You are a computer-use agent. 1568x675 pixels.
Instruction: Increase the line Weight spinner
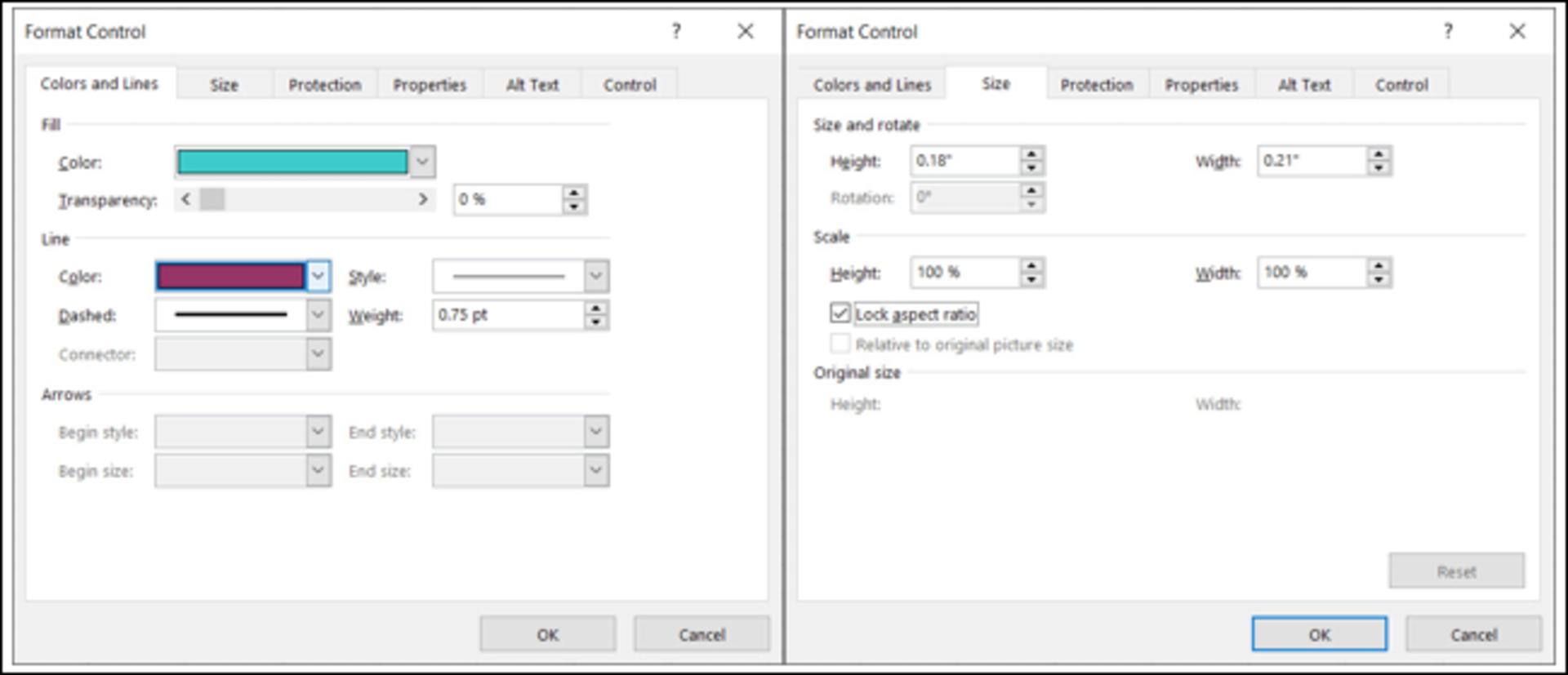pos(596,309)
